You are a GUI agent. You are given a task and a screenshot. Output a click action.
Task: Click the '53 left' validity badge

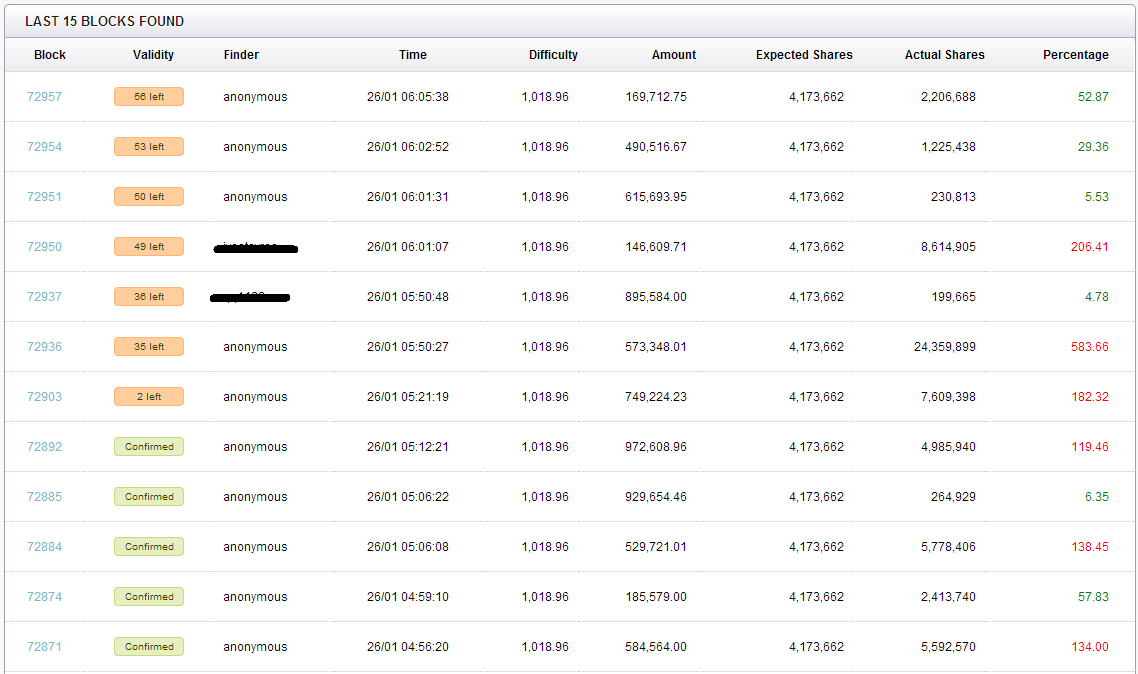(x=149, y=147)
